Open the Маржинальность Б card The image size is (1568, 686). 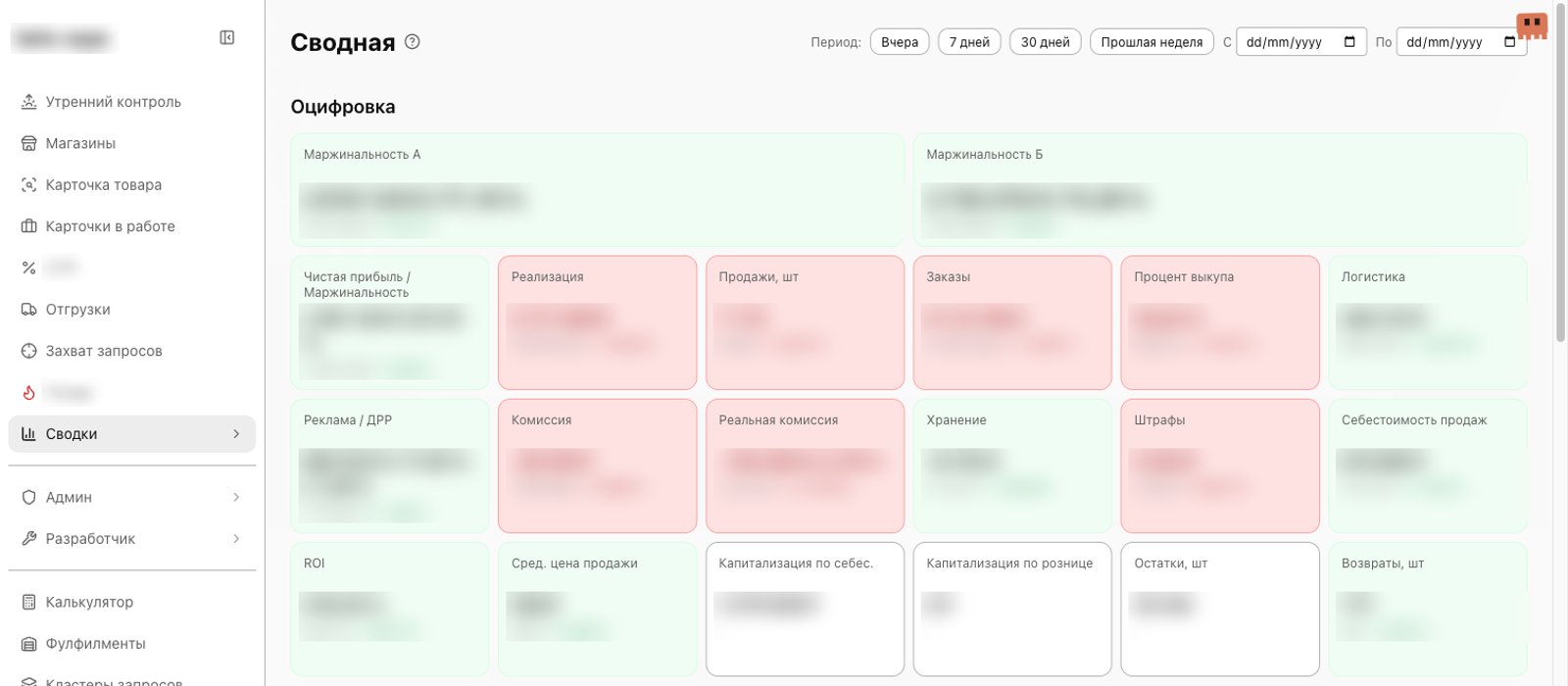tap(1220, 189)
